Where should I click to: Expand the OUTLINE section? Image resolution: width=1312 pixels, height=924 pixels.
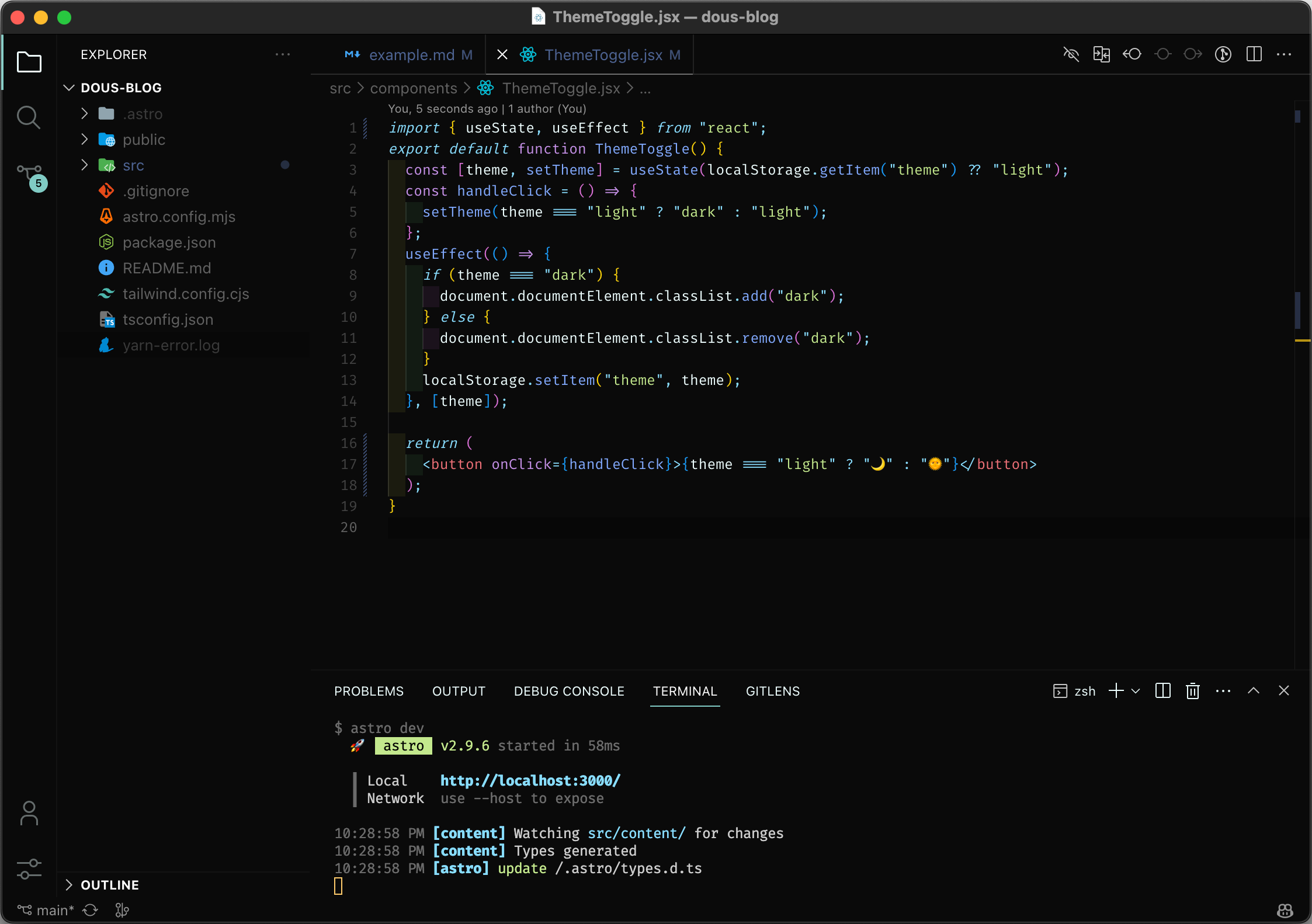(110, 884)
